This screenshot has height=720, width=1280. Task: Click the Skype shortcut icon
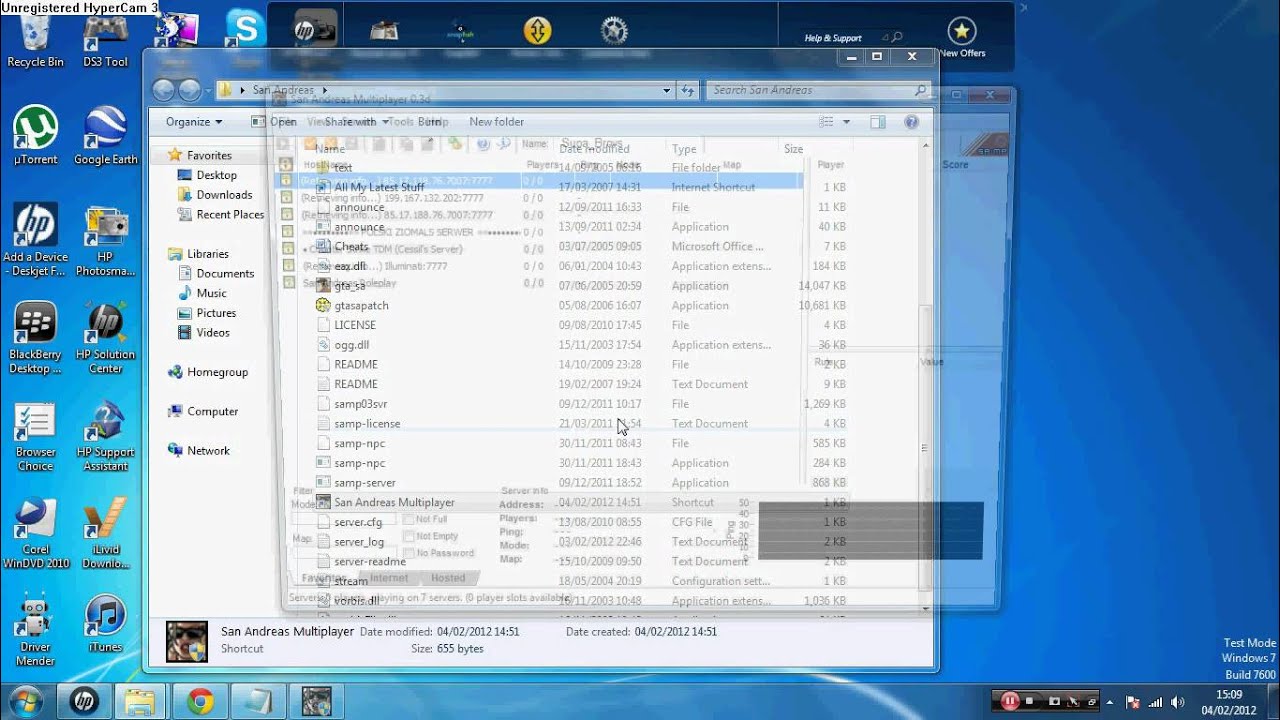244,27
